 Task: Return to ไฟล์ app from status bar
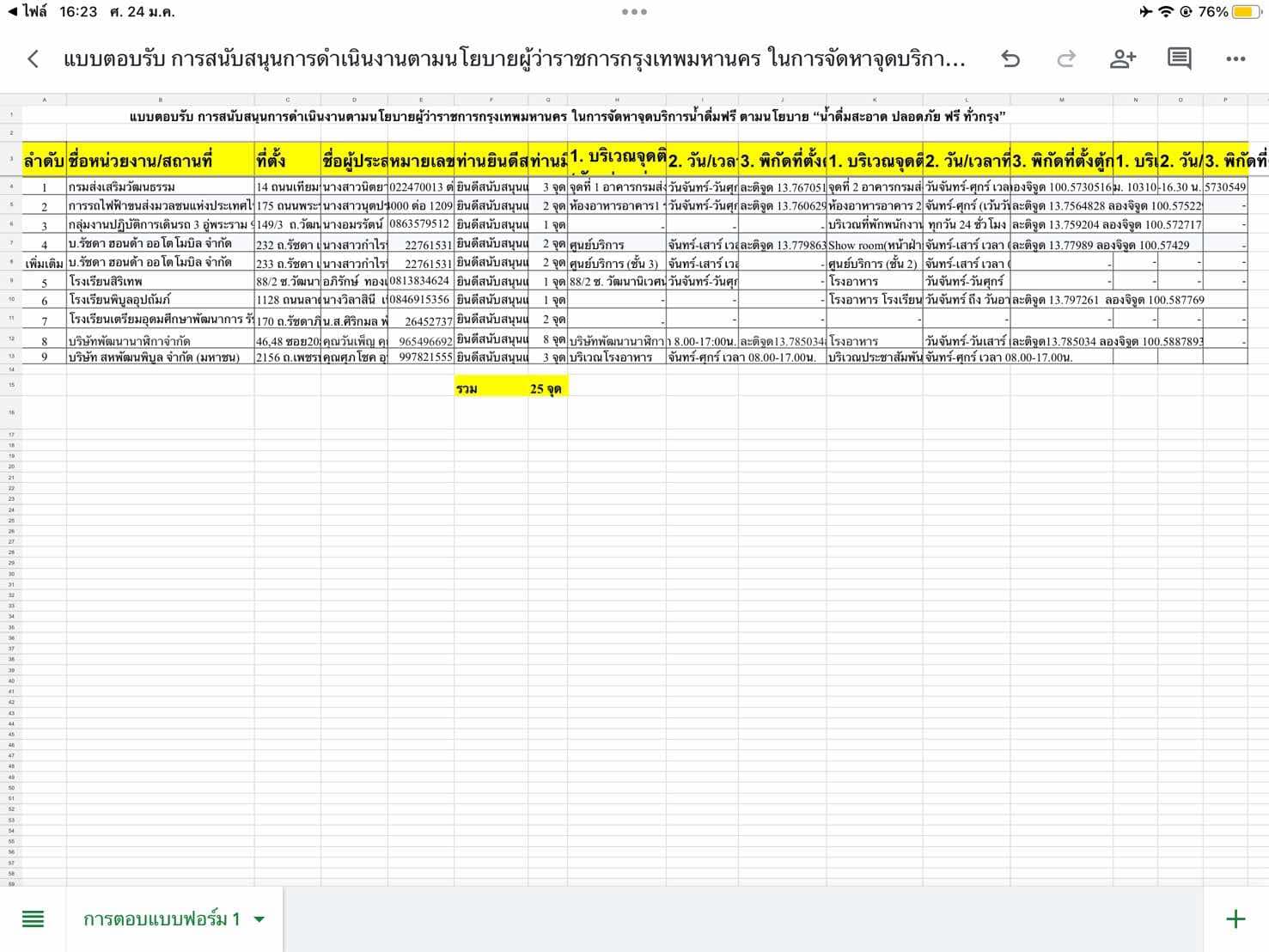[x=26, y=11]
